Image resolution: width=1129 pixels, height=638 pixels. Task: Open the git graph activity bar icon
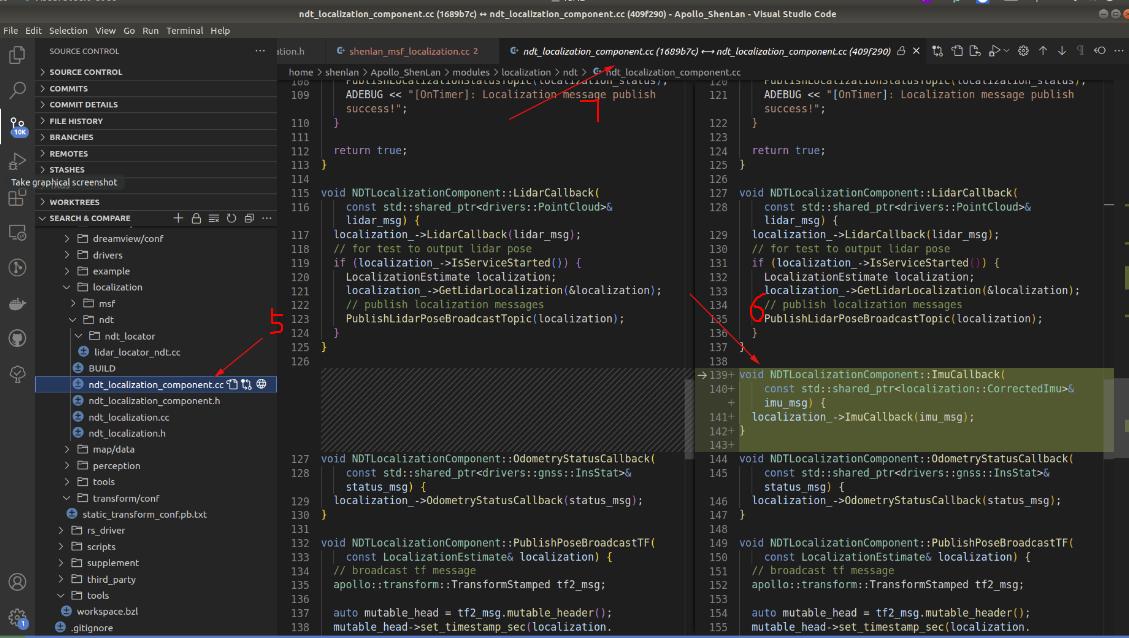coord(17,268)
